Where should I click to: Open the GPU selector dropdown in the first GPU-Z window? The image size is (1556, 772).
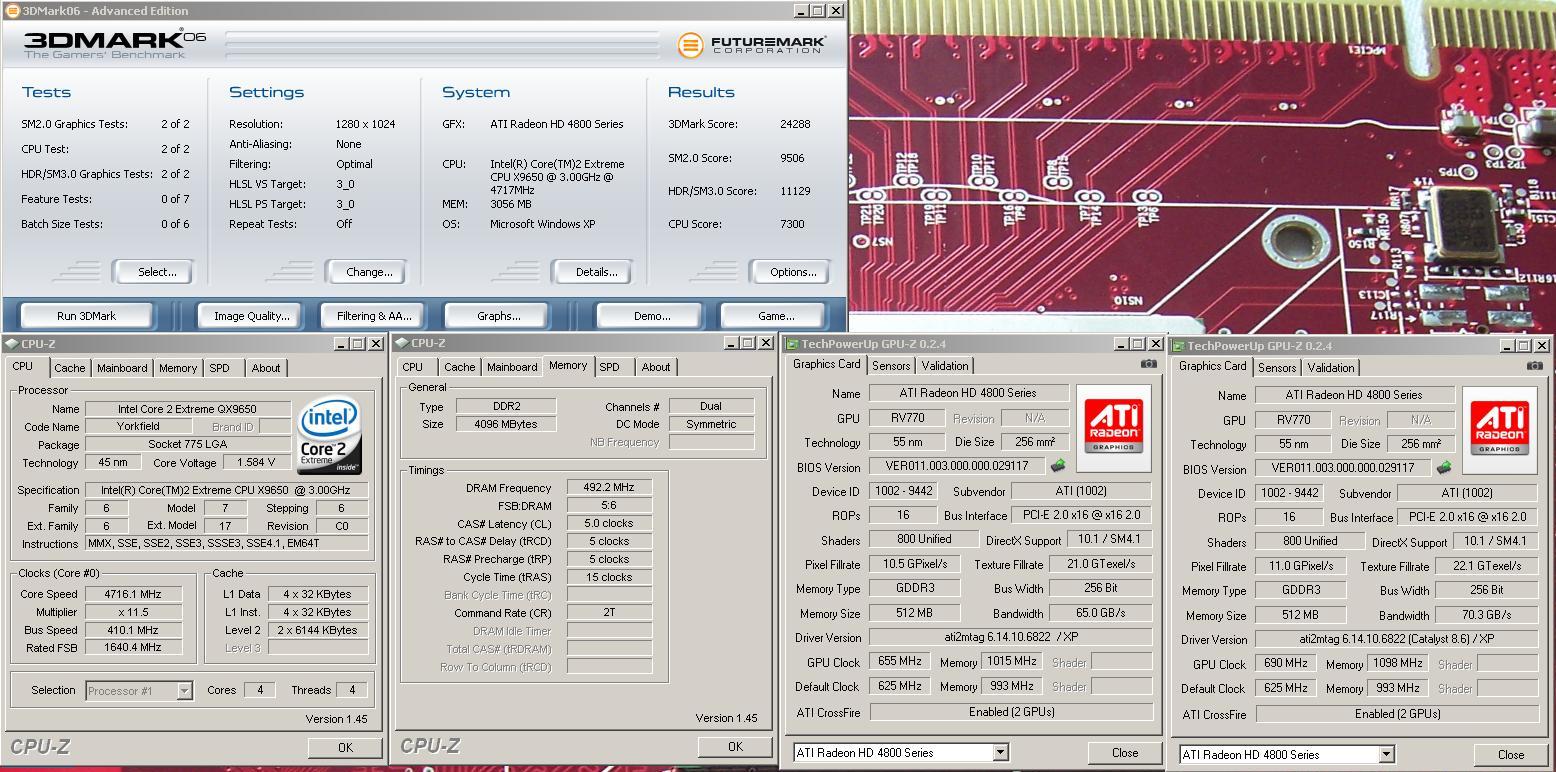1000,753
